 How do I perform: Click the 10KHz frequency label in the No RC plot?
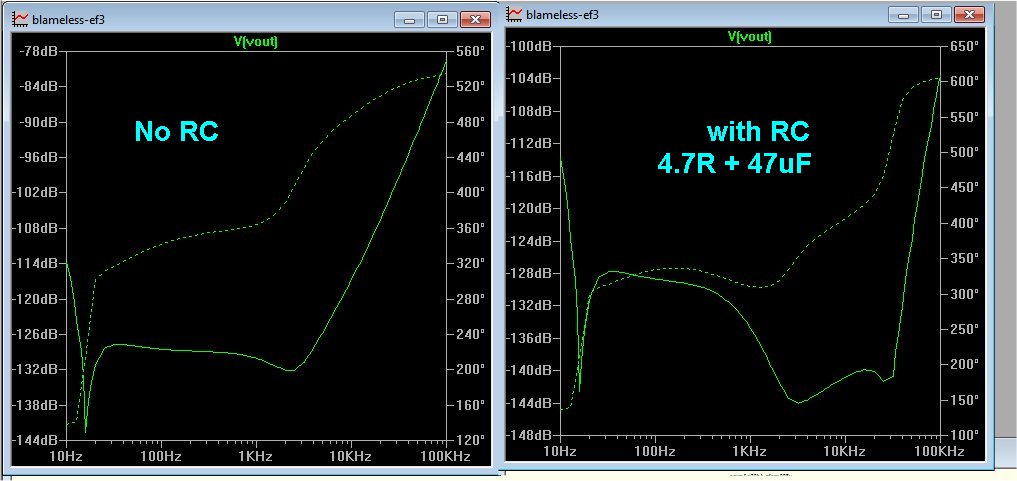click(351, 454)
